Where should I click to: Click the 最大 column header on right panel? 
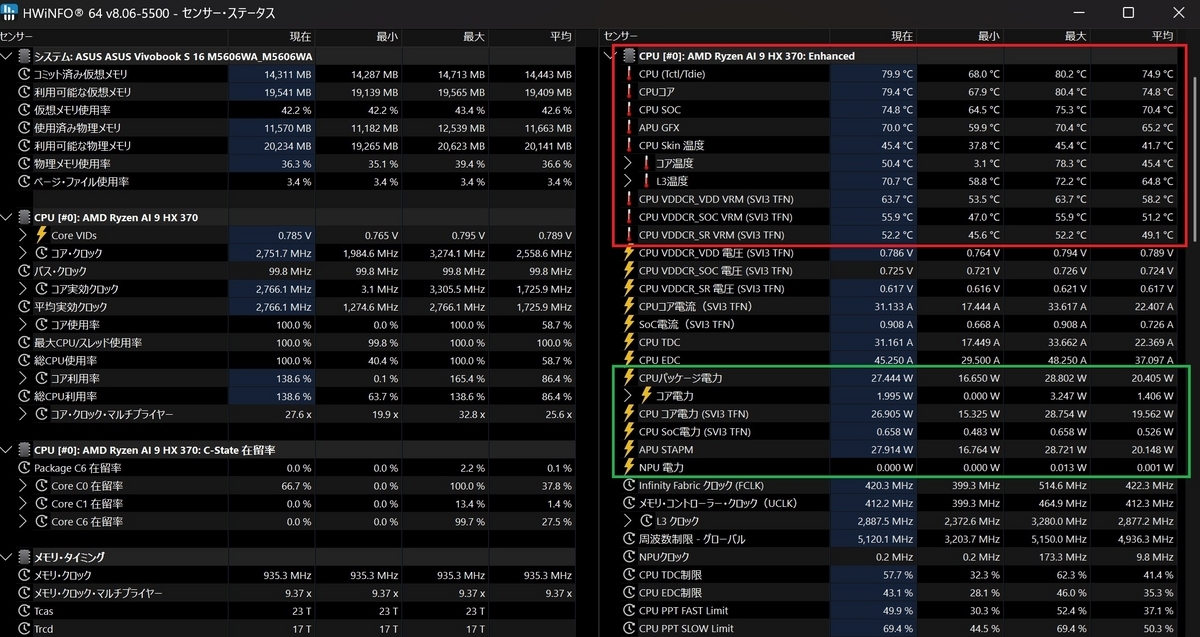click(1046, 36)
